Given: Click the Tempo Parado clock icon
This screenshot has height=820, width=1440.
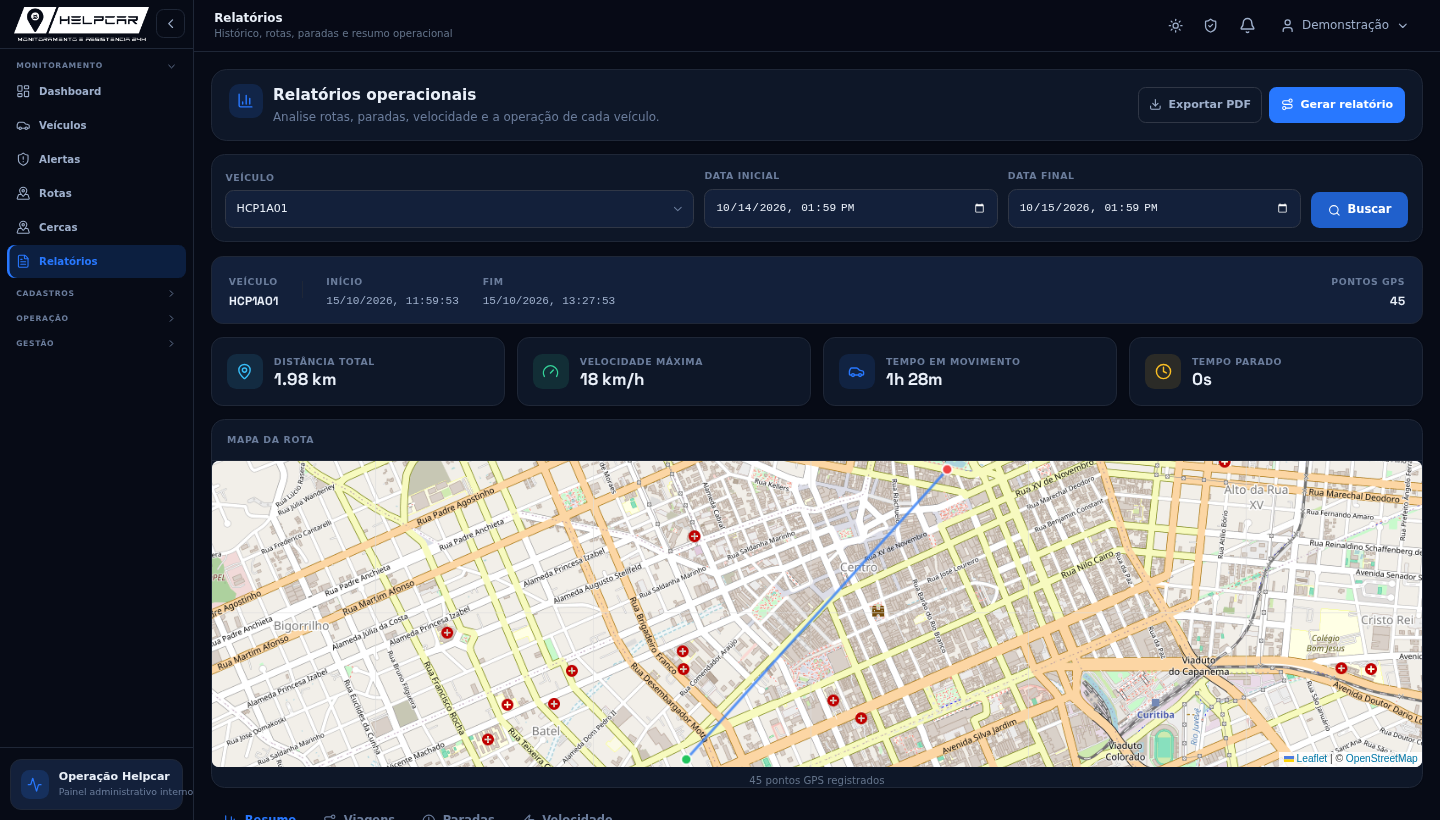Looking at the screenshot, I should pos(1163,371).
